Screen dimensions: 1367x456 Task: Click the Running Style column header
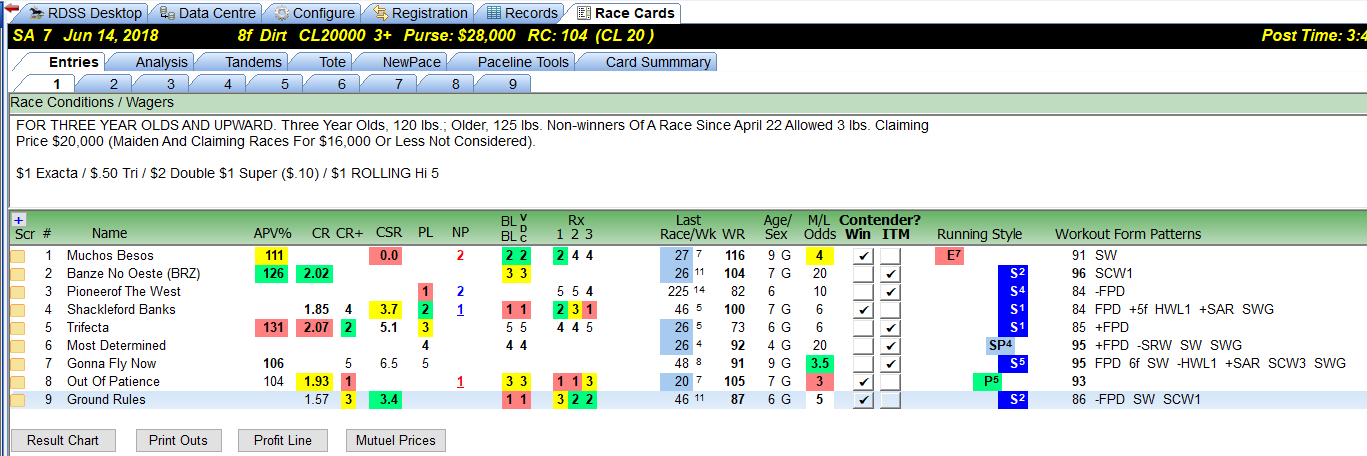coord(979,234)
